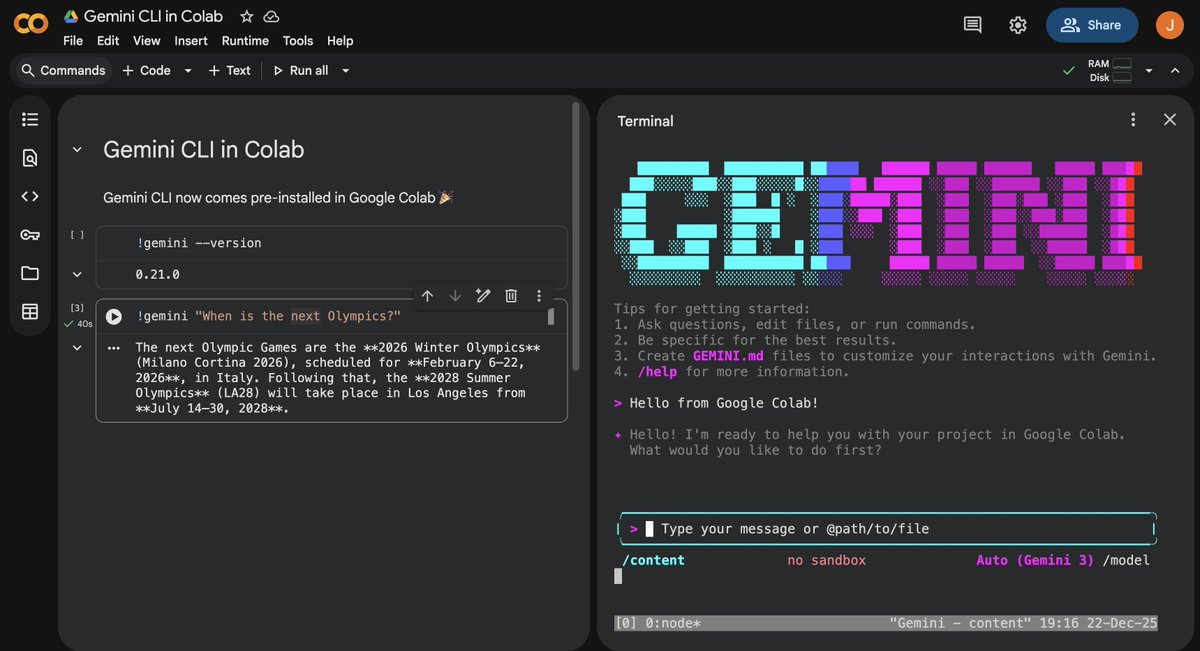The image size is (1200, 651).
Task: Click Run all button
Action: pos(300,70)
